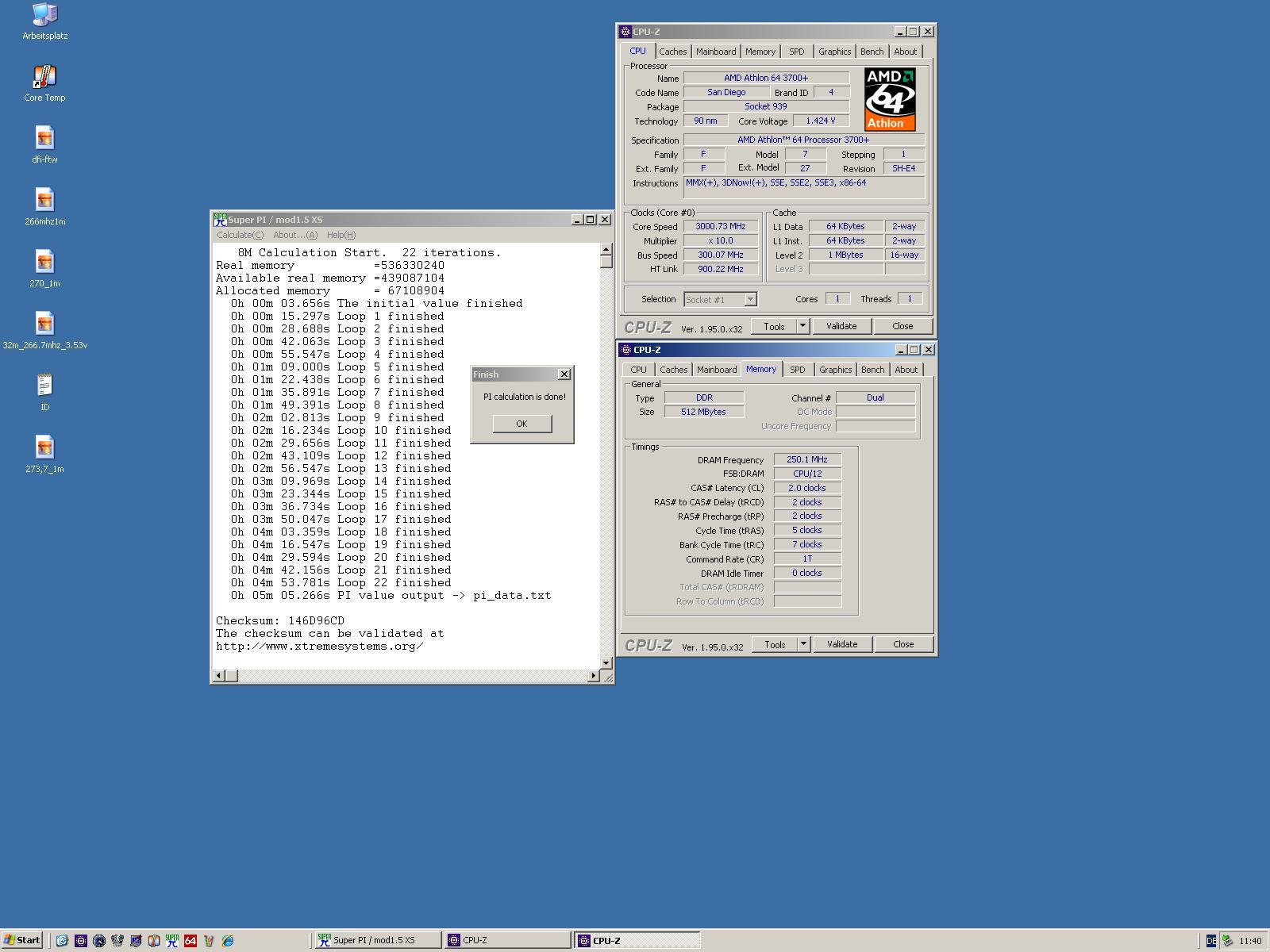This screenshot has width=1270, height=952.
Task: Switch to CPU tab in lower CPU-Z window
Action: 639,370
